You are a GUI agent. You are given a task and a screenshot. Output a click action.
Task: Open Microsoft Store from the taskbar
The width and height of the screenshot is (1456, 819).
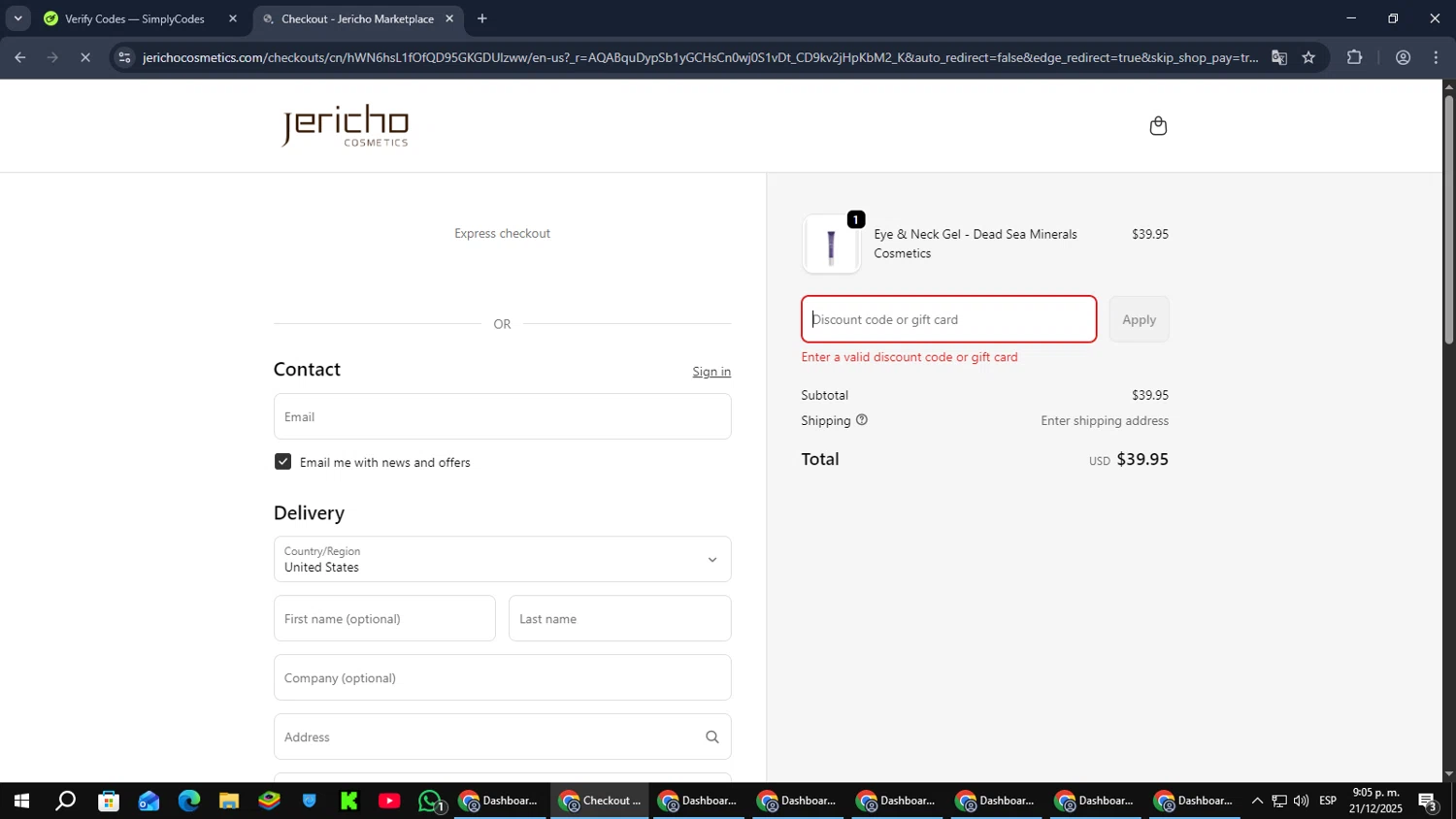109,801
